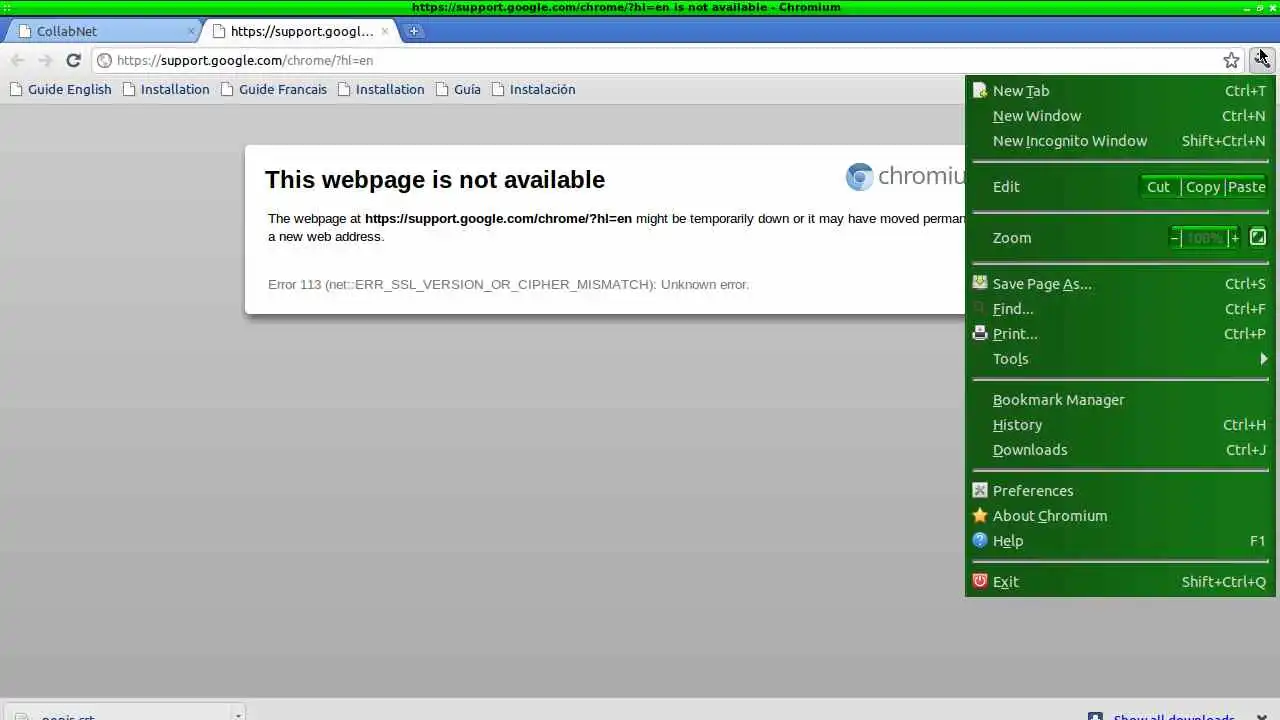Click the star icon beside About Chromium
Screen dimensions: 1280x720
click(x=980, y=515)
